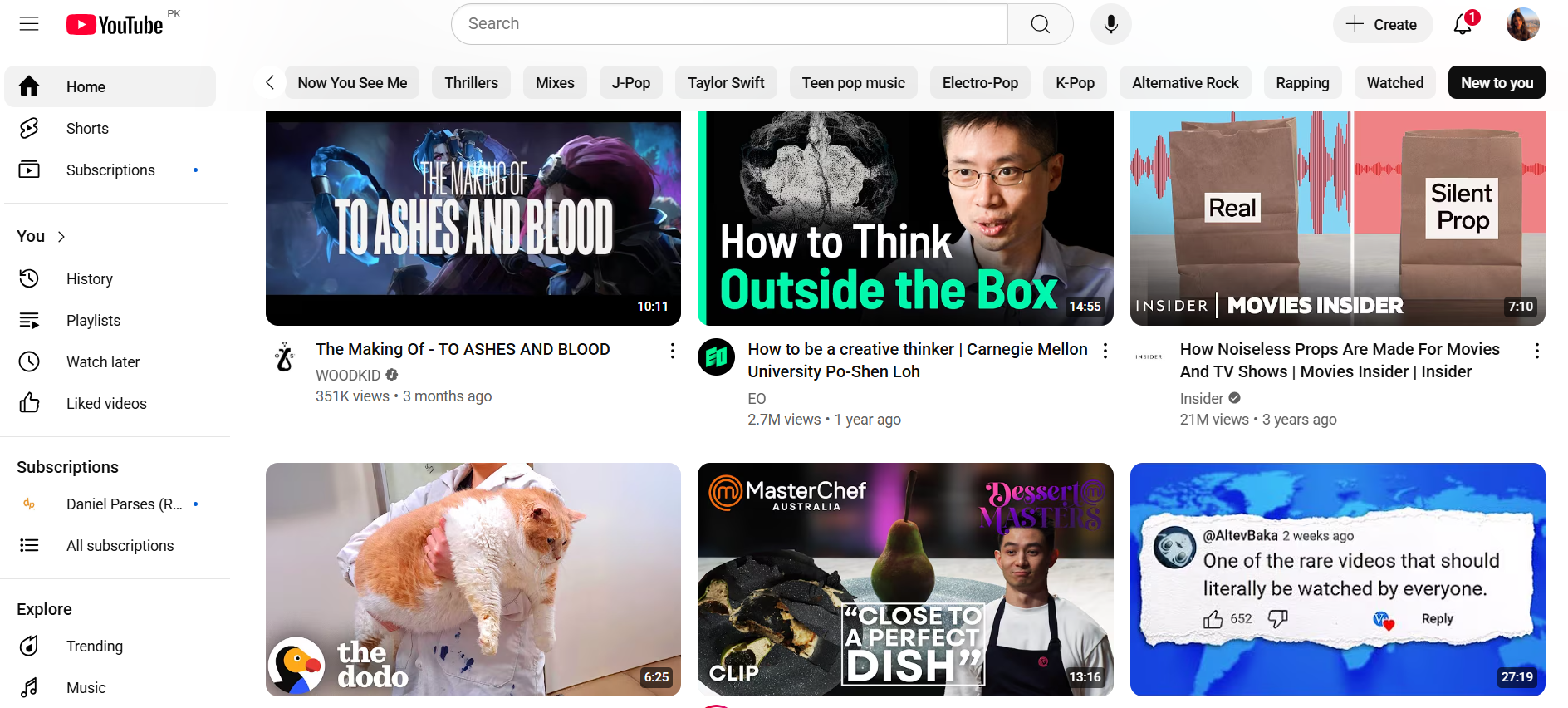The width and height of the screenshot is (1568, 708).
Task: Select the Rapping chip
Action: [1302, 82]
